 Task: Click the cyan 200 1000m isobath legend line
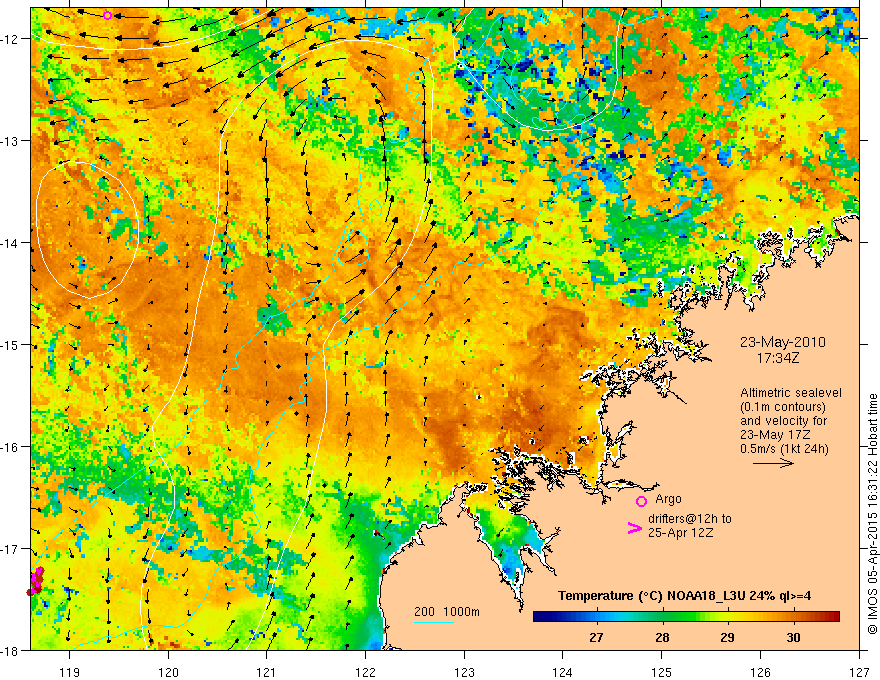pyautogui.click(x=433, y=622)
